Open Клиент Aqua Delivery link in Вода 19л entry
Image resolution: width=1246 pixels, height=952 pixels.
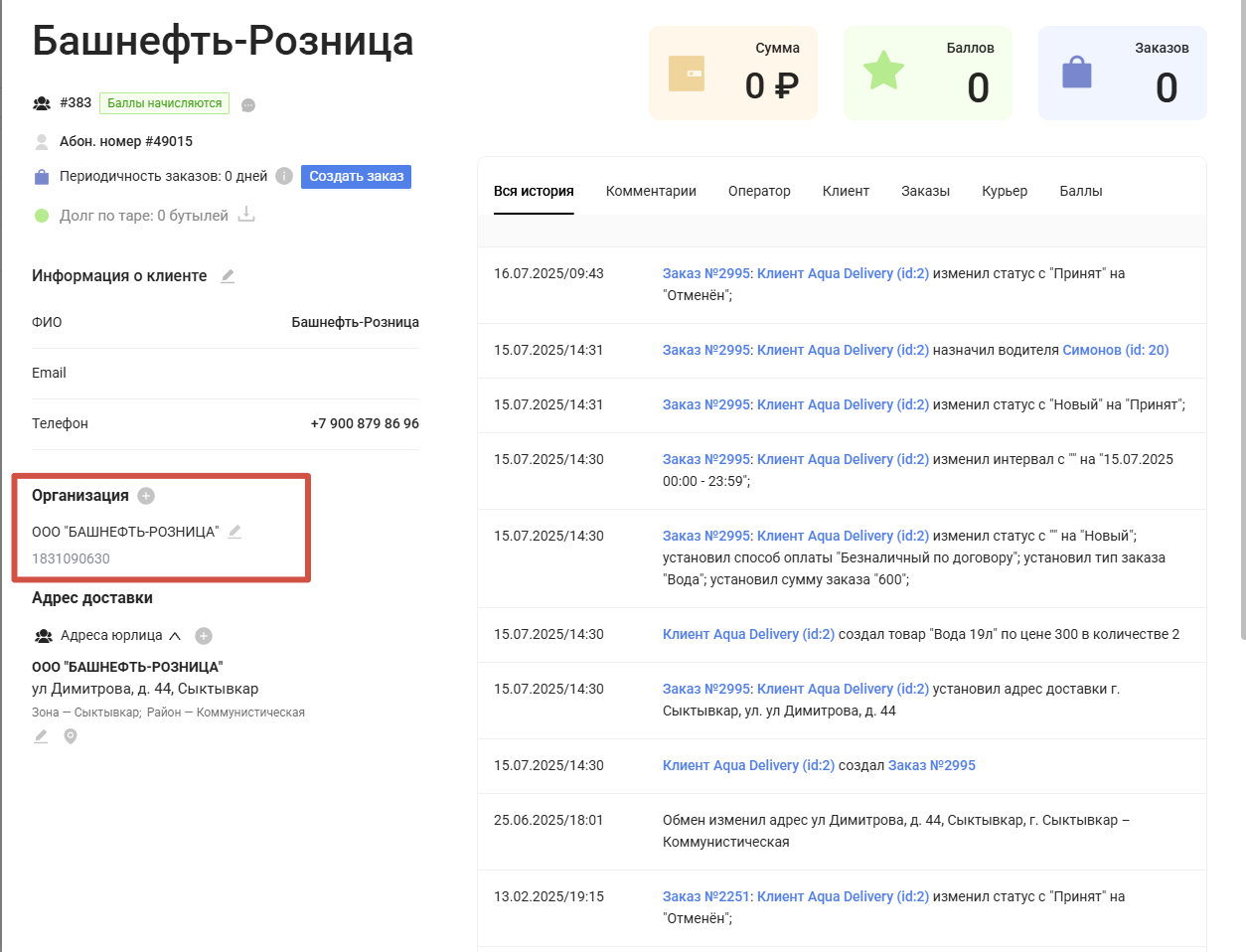[x=748, y=634]
